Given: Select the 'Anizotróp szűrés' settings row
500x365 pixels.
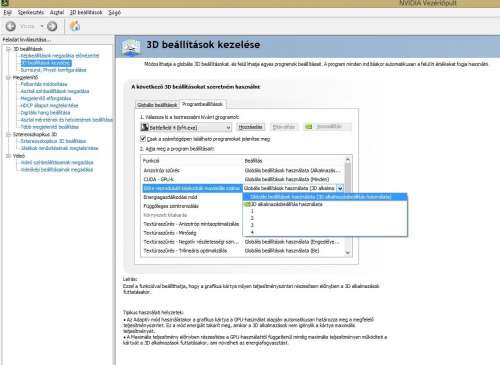Looking at the screenshot, I should pos(243,171).
